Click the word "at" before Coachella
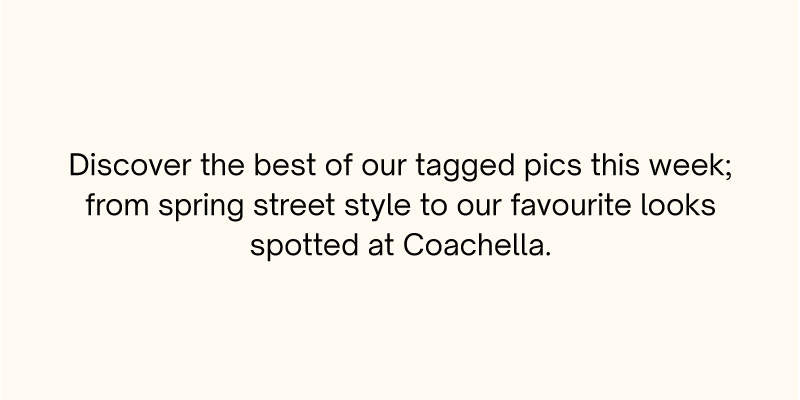The image size is (800, 400). coord(381,246)
